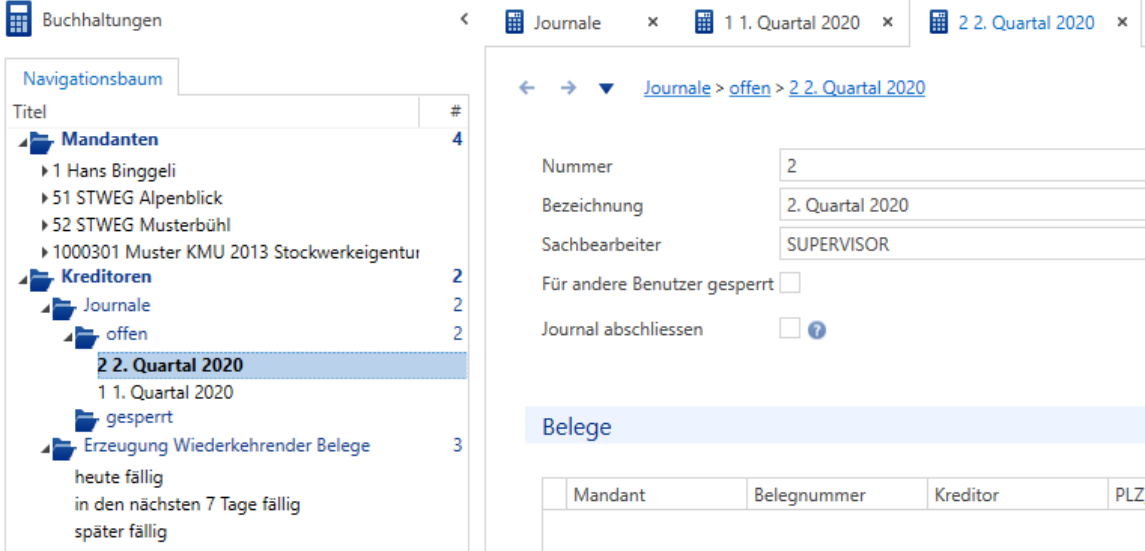1145x551 pixels.
Task: Click the offen folder icon
Action: tap(87, 336)
